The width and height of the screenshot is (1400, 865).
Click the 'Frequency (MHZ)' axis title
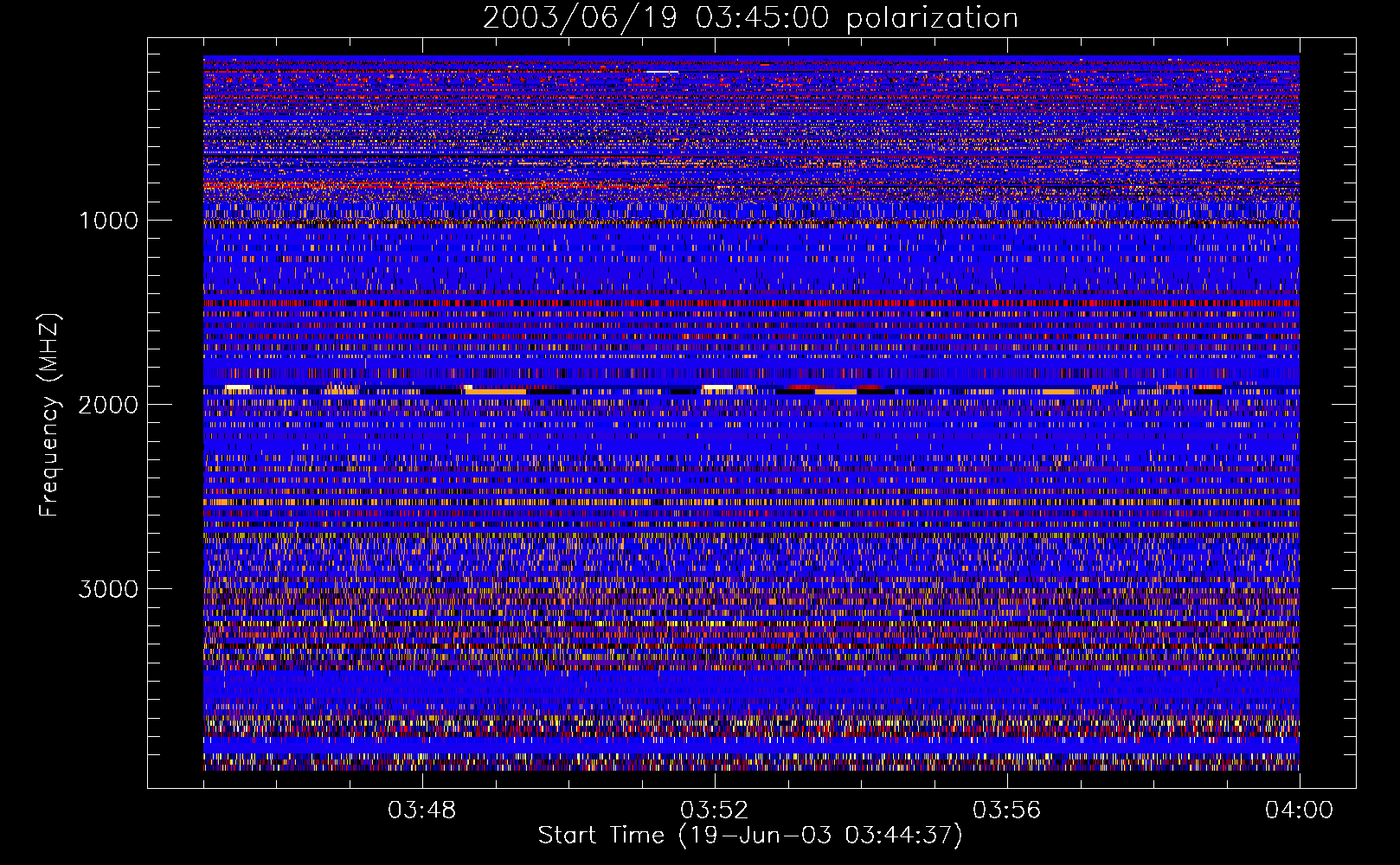(49, 415)
